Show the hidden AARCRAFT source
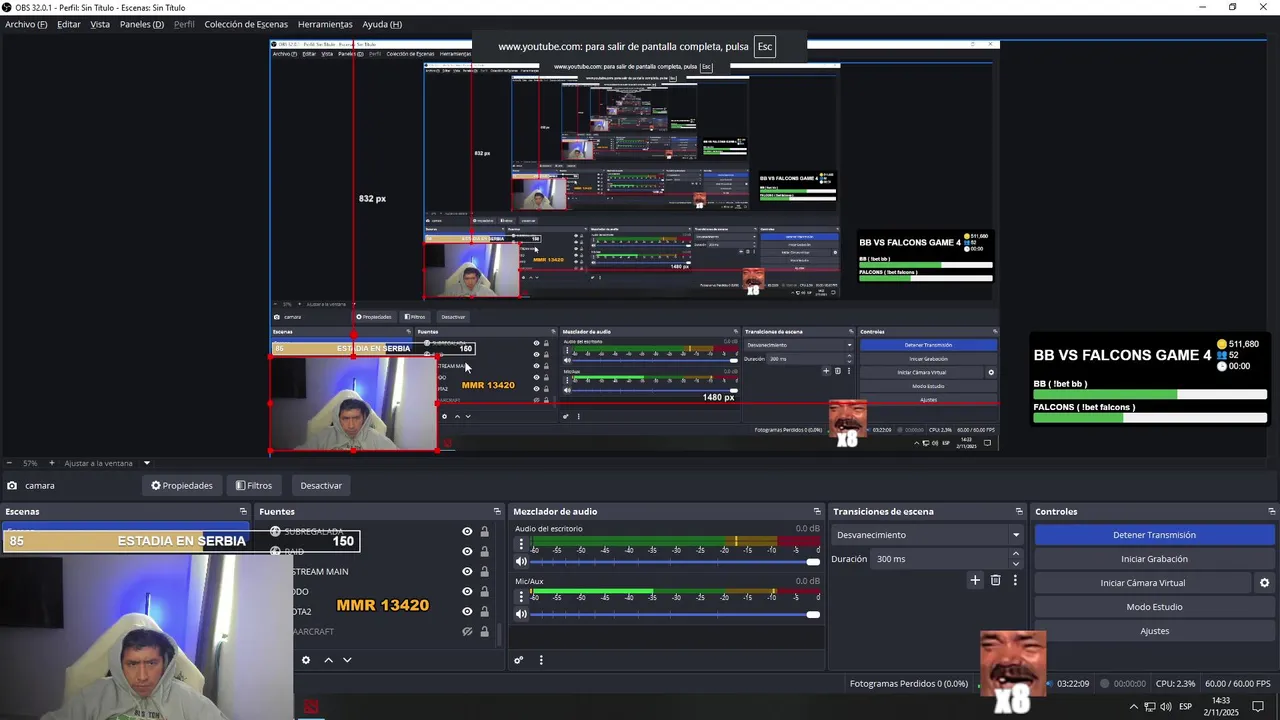Viewport: 1280px width, 720px height. [467, 632]
